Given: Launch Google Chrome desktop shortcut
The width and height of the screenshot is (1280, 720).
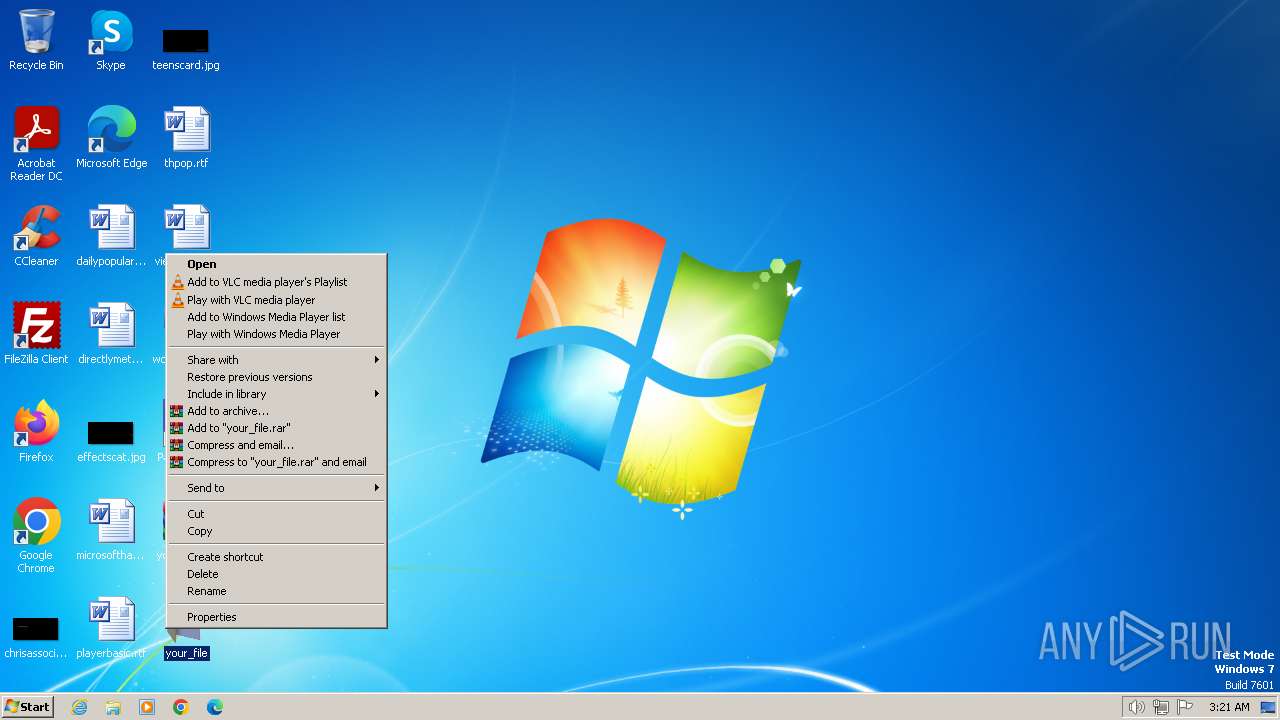Looking at the screenshot, I should tap(36, 535).
